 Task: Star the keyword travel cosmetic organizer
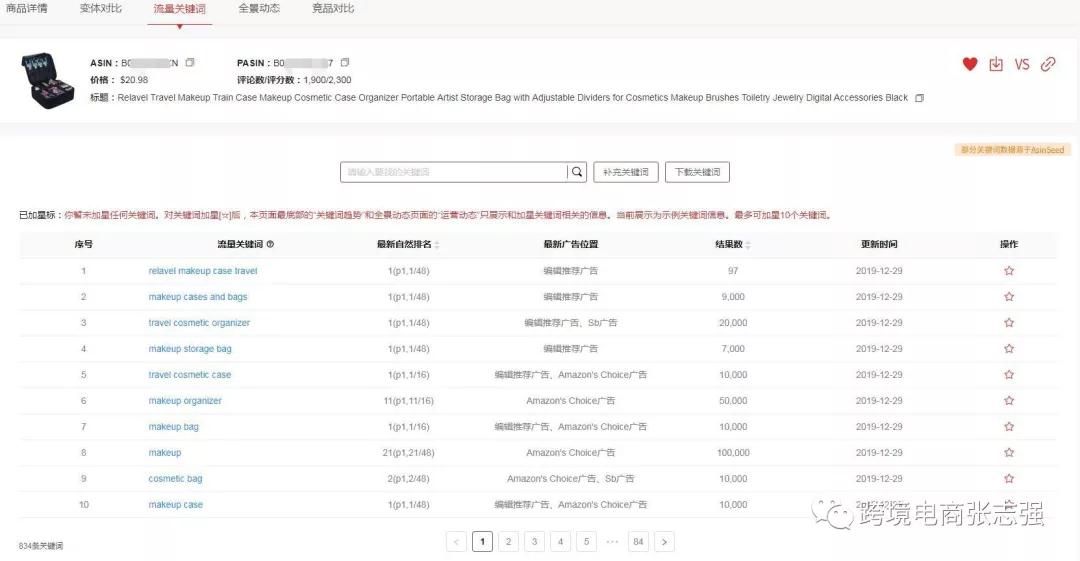coord(1009,323)
